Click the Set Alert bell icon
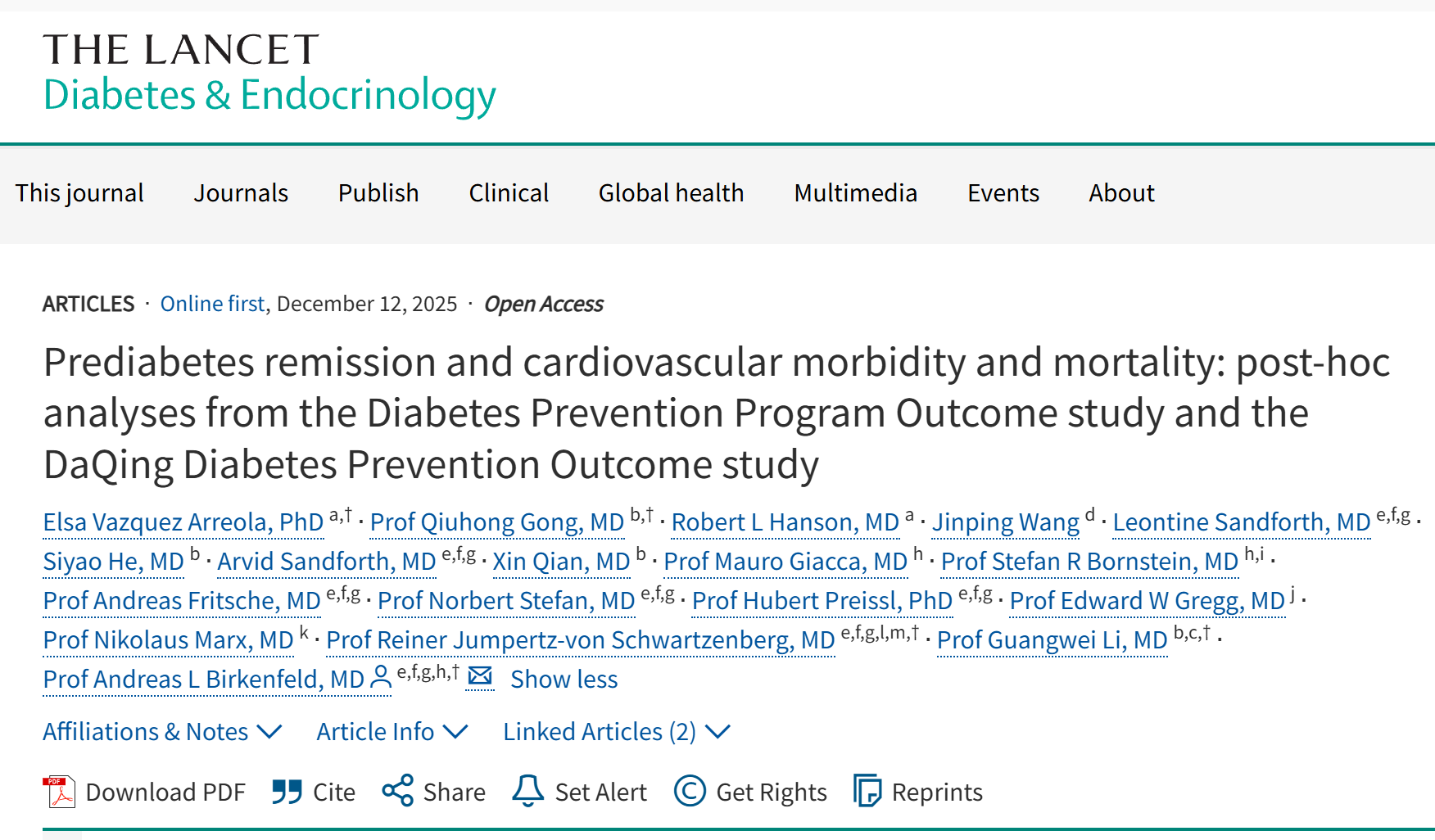Screen dimensions: 1435x840 coord(528,792)
